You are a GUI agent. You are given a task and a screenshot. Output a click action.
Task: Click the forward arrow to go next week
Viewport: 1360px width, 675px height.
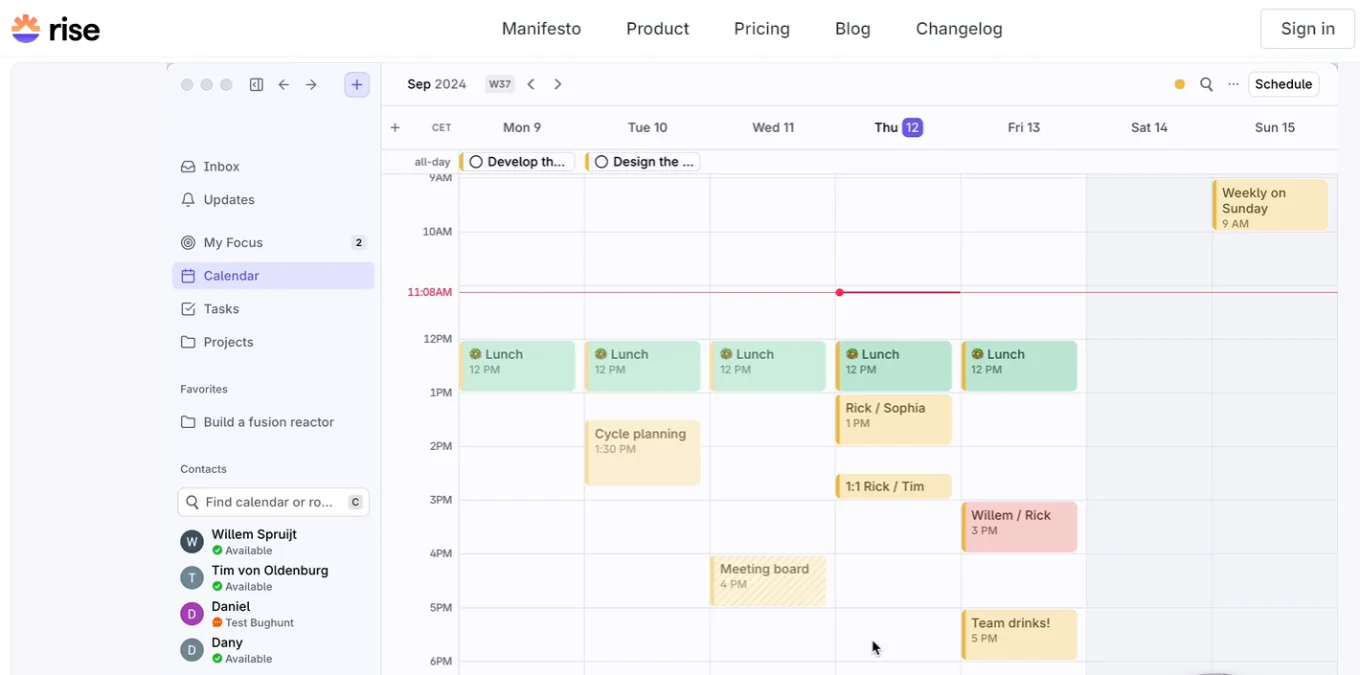click(557, 84)
